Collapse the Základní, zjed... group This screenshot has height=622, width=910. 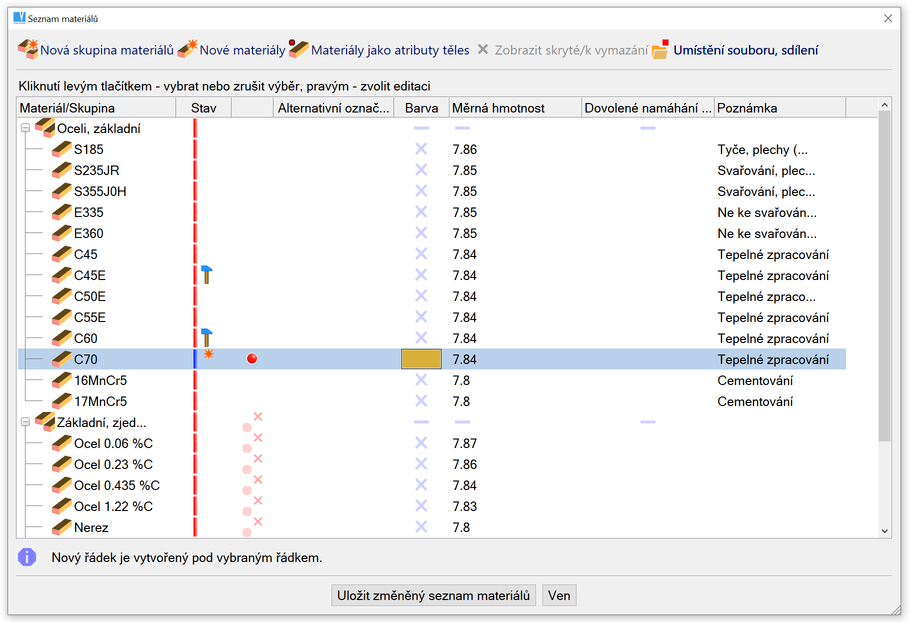(x=25, y=422)
